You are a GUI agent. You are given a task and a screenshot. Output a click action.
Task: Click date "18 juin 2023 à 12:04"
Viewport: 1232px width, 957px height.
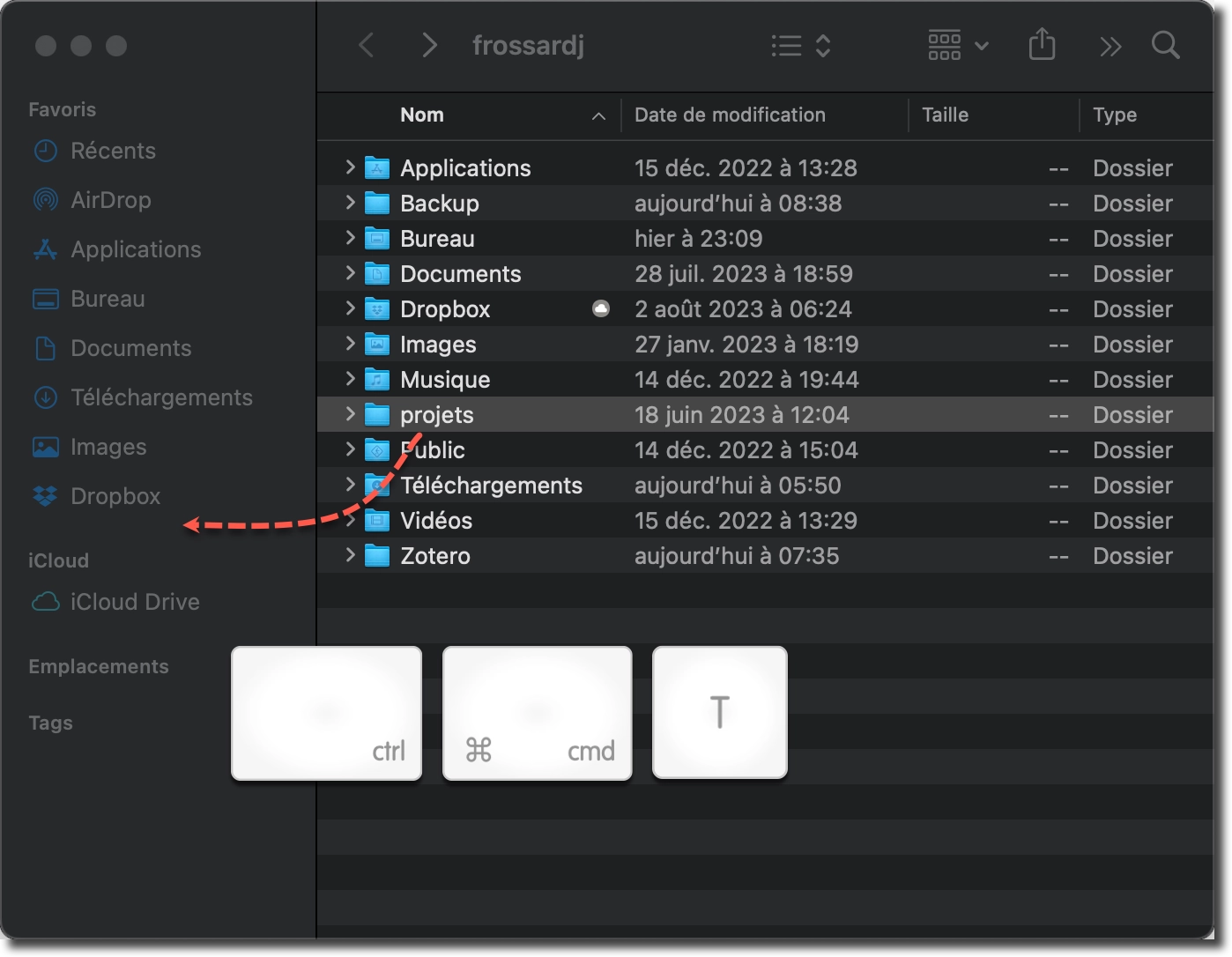(x=742, y=415)
